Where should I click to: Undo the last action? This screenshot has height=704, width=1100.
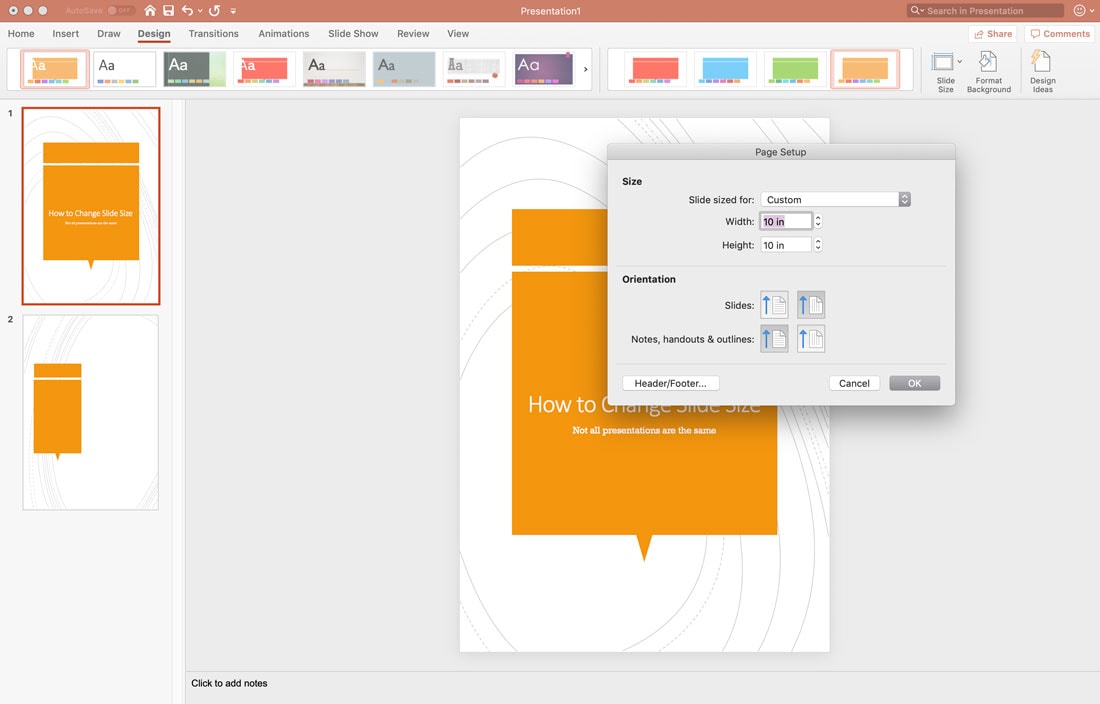tap(189, 10)
